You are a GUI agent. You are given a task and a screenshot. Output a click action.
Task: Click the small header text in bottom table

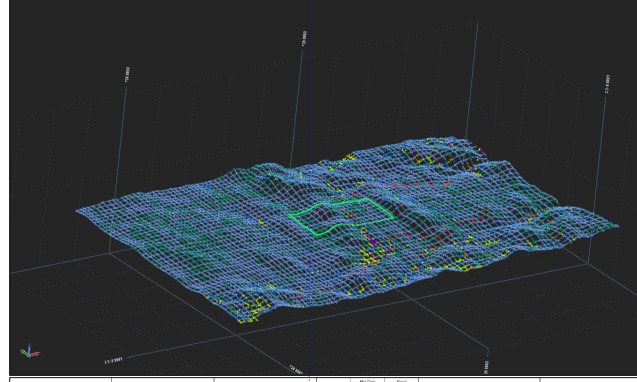[x=367, y=380]
